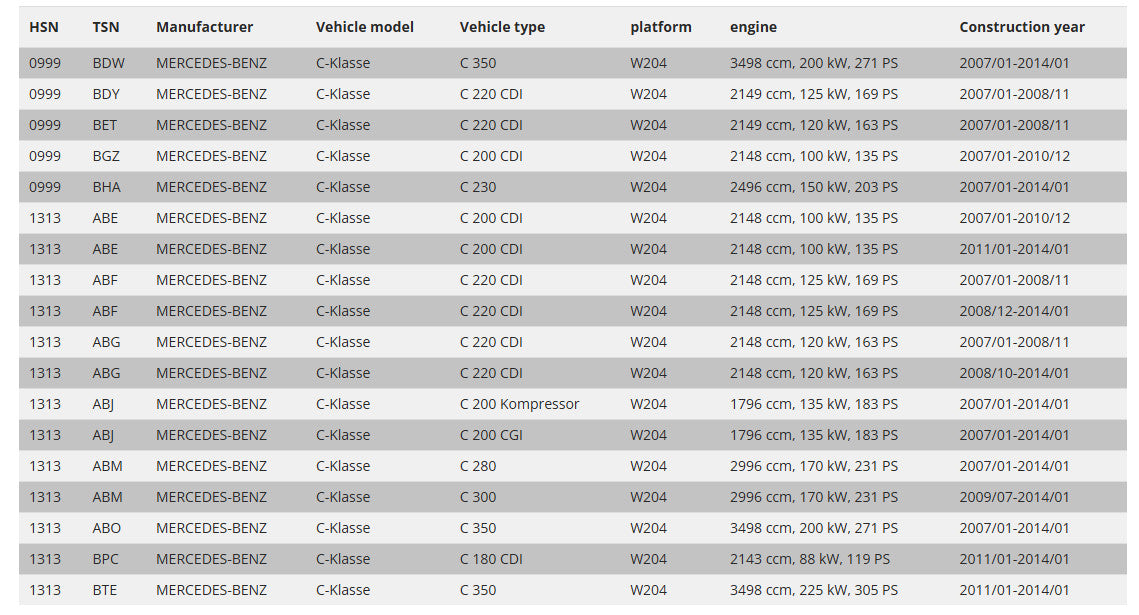Screen dimensions: 1139x615
Task: Click the engine column header
Action: 753,27
